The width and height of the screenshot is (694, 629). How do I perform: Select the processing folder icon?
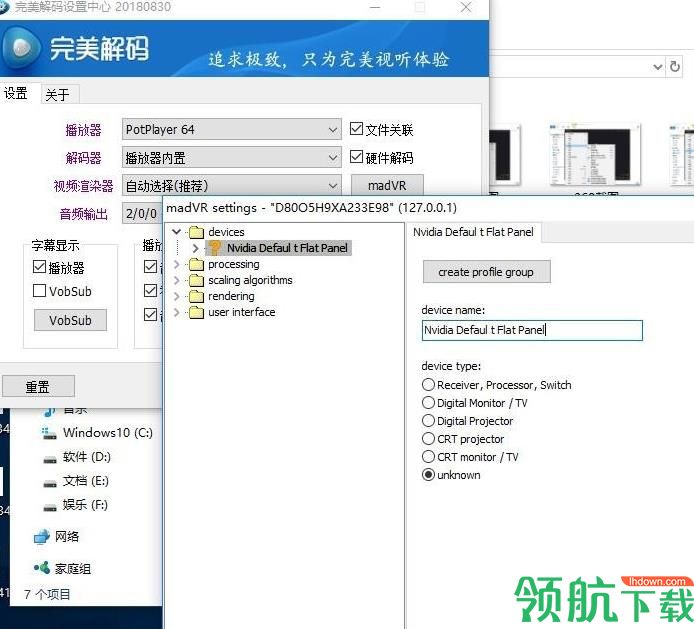click(196, 264)
